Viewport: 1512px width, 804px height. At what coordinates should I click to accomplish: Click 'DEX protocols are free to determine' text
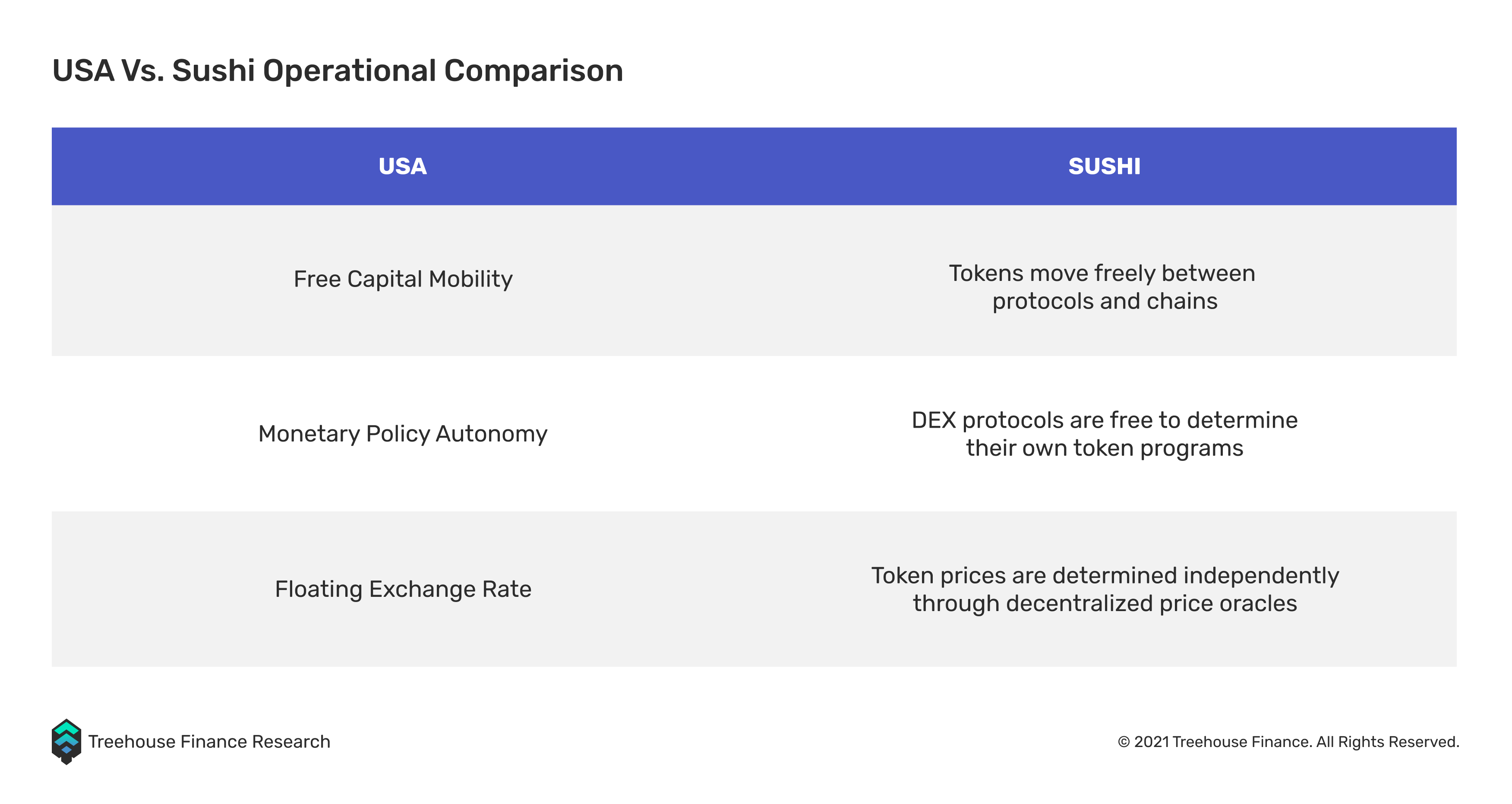1105,420
